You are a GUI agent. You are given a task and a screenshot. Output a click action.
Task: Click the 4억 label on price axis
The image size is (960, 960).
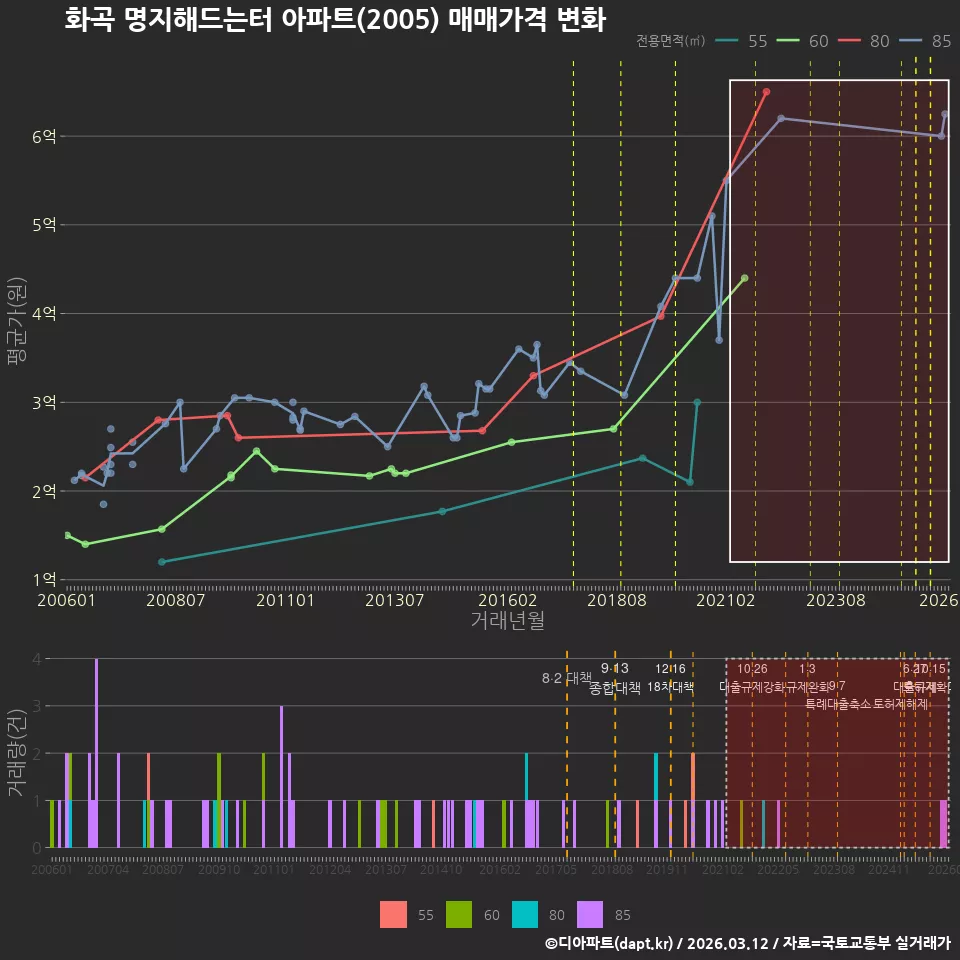coord(44,313)
